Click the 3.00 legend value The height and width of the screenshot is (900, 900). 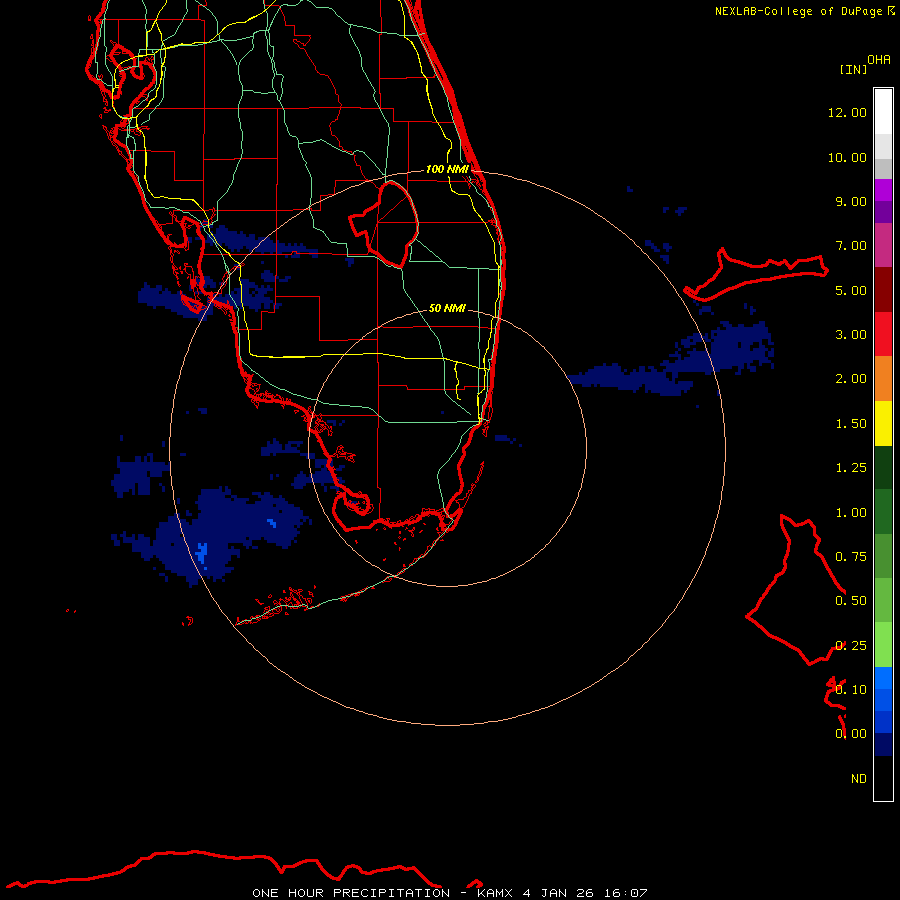pyautogui.click(x=851, y=335)
